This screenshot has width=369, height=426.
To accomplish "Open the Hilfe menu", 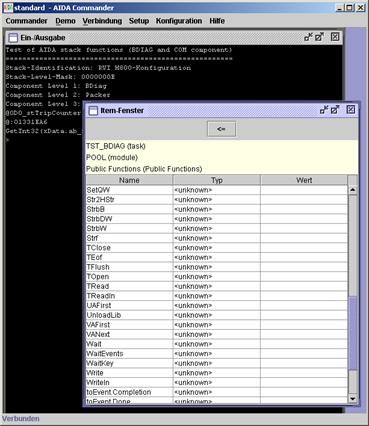I will [217, 21].
